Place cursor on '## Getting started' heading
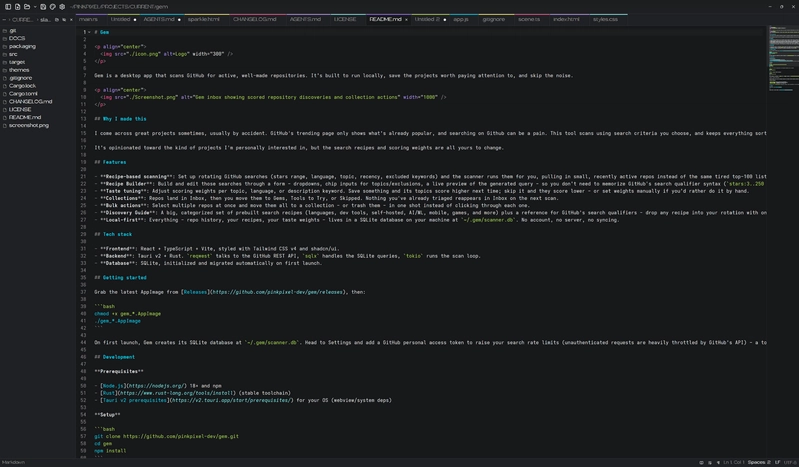799x467 pixels. coord(120,278)
